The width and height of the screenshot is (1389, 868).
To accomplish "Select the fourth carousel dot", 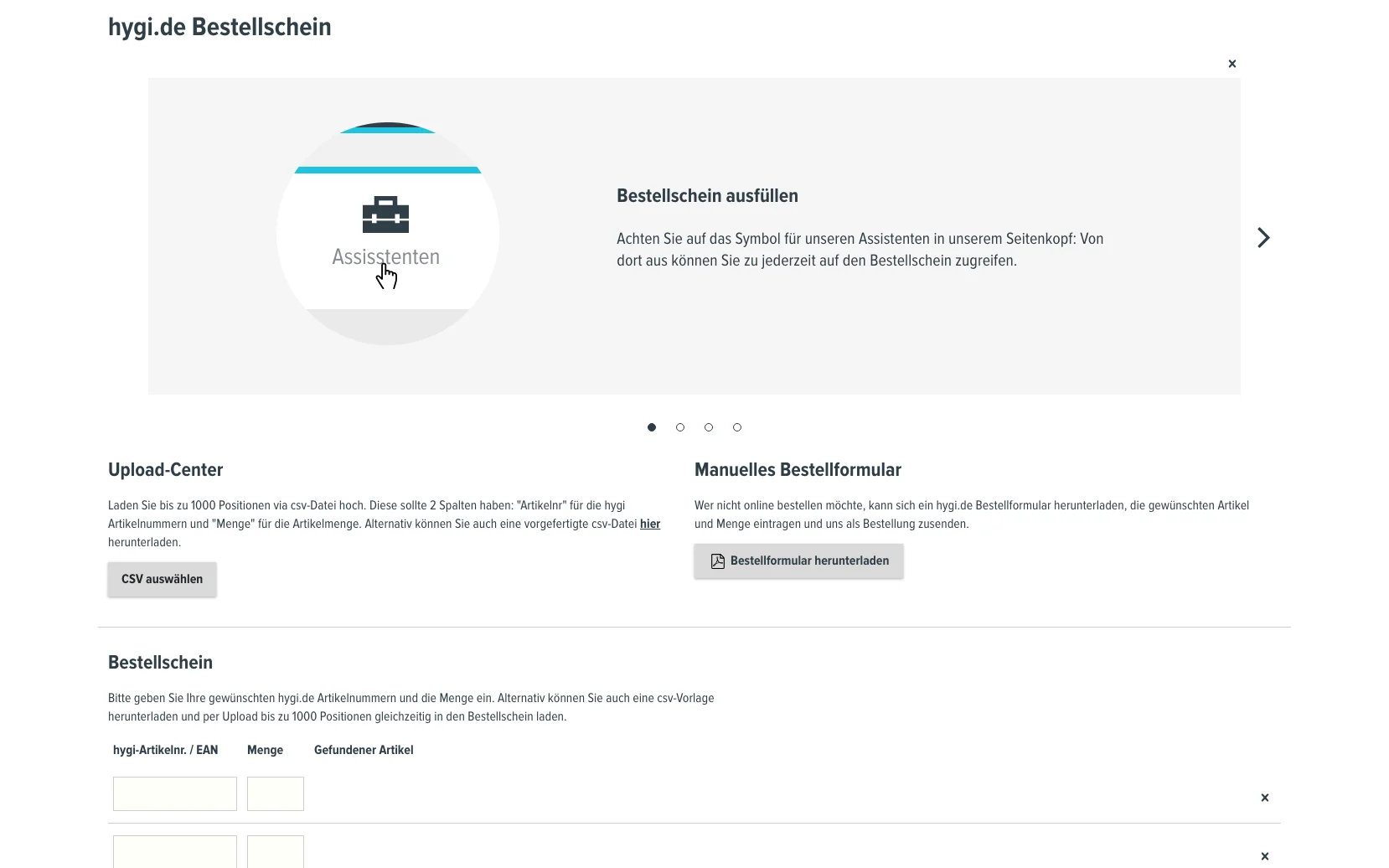I will coord(737,427).
